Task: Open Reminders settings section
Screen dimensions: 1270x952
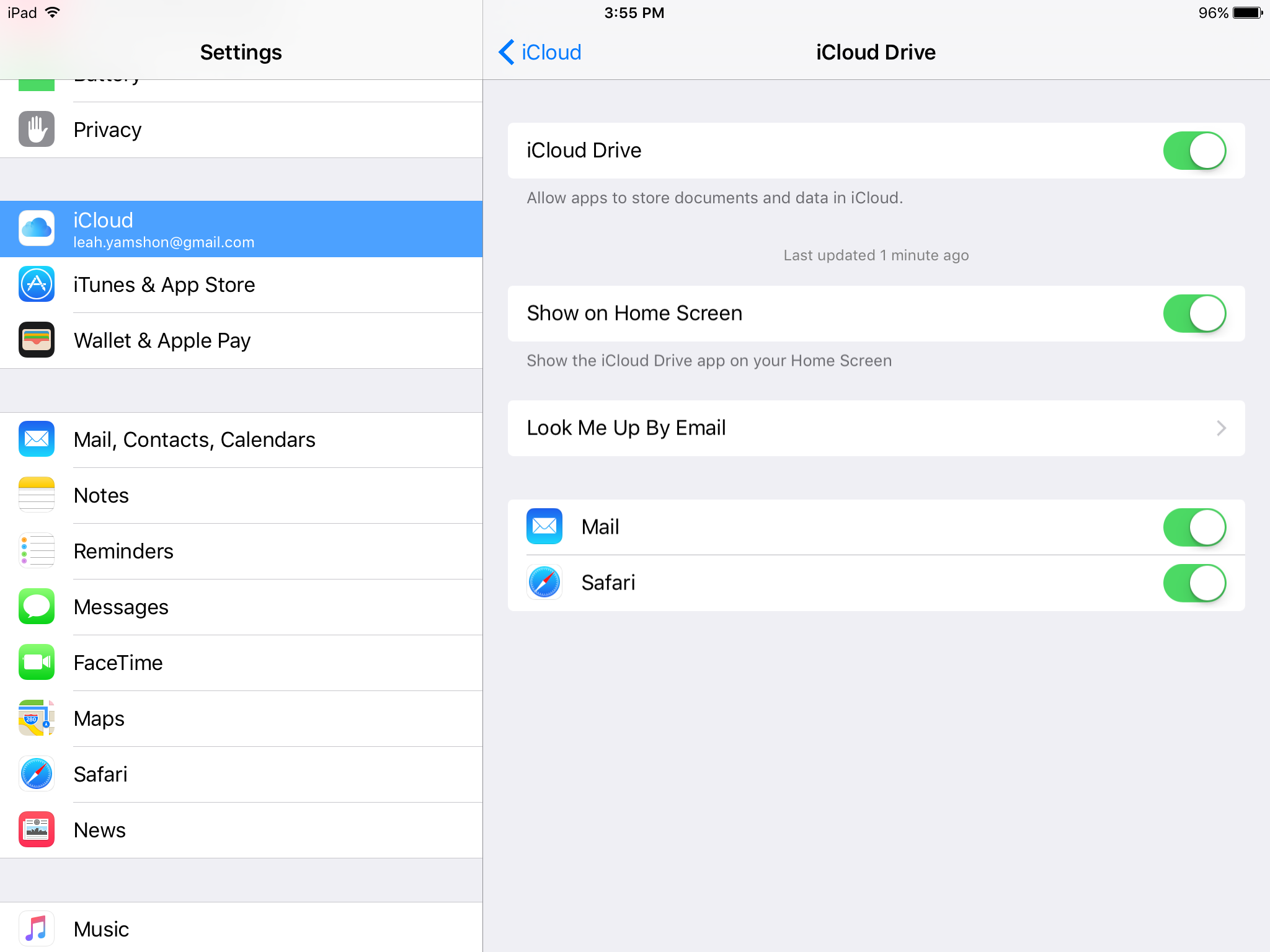Action: point(239,550)
